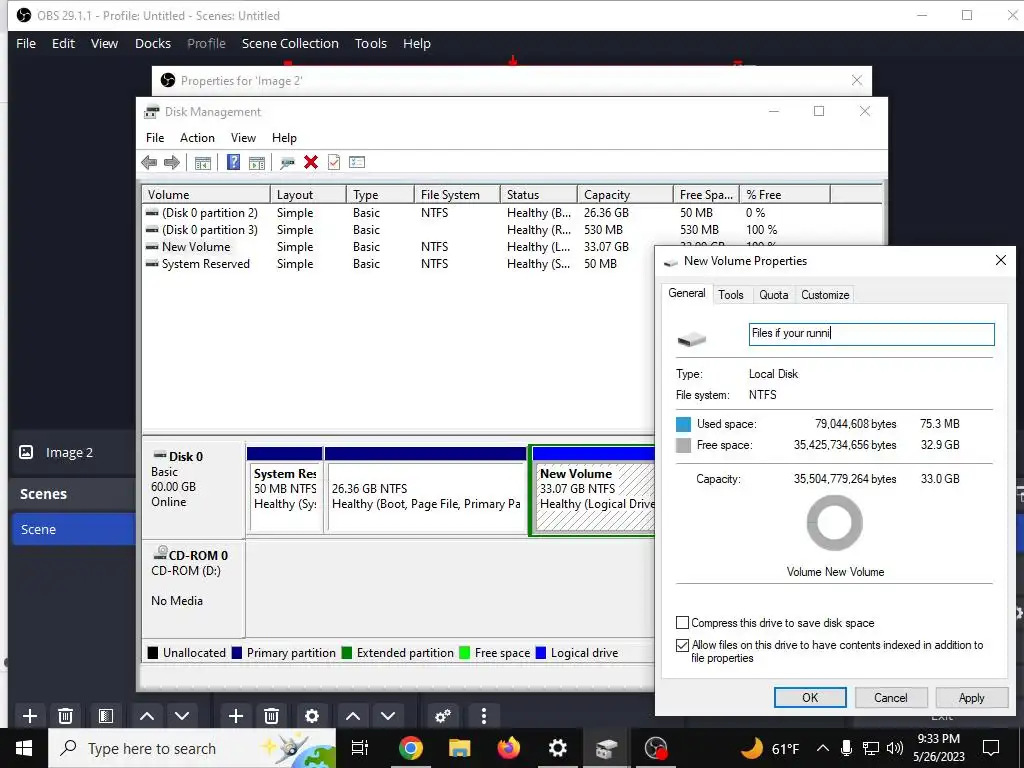Click the settings list icon in Disk Management toolbar
This screenshot has width=1024, height=768.
point(357,162)
